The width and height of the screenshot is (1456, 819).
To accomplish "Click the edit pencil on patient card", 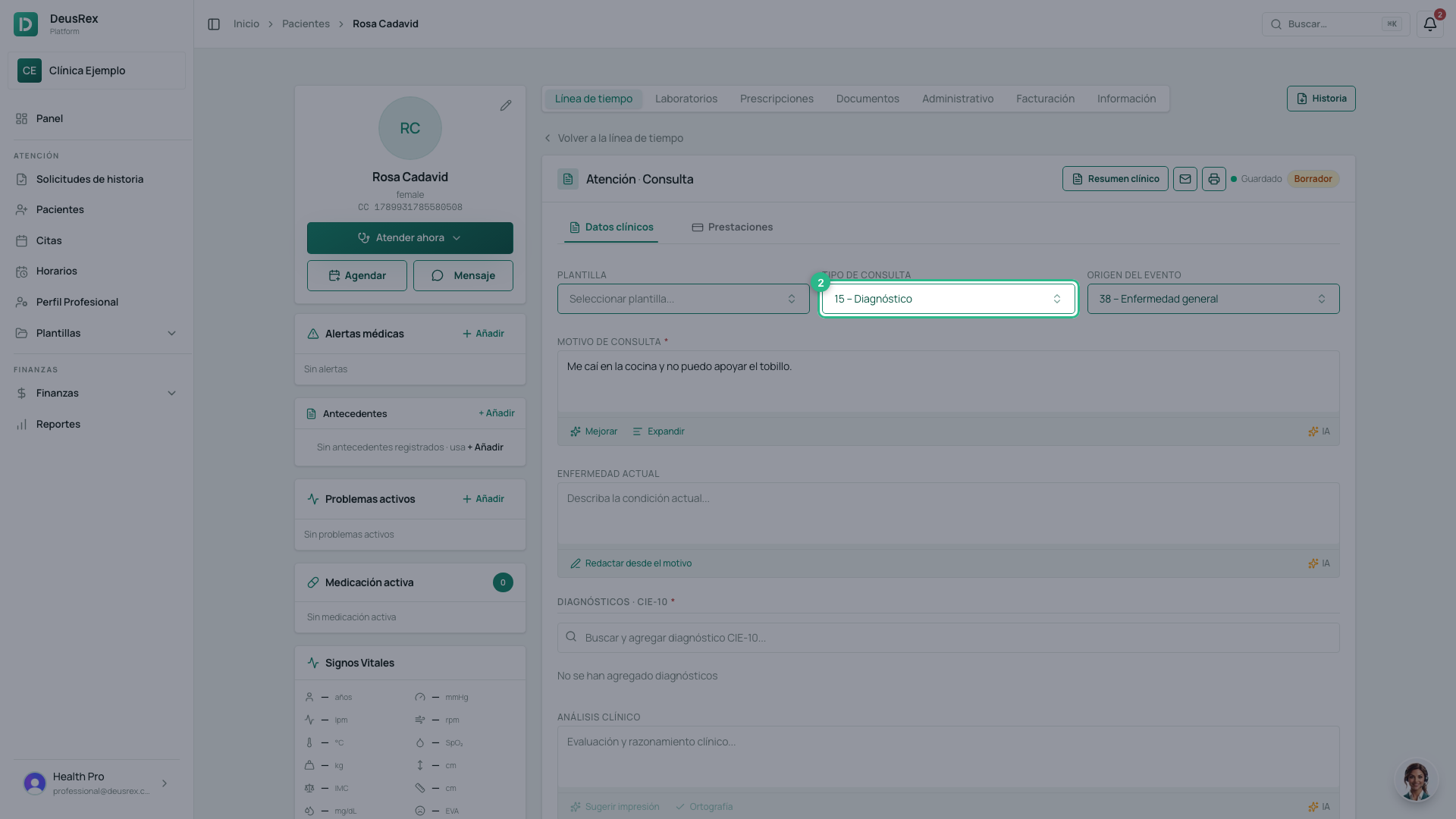I will [506, 105].
